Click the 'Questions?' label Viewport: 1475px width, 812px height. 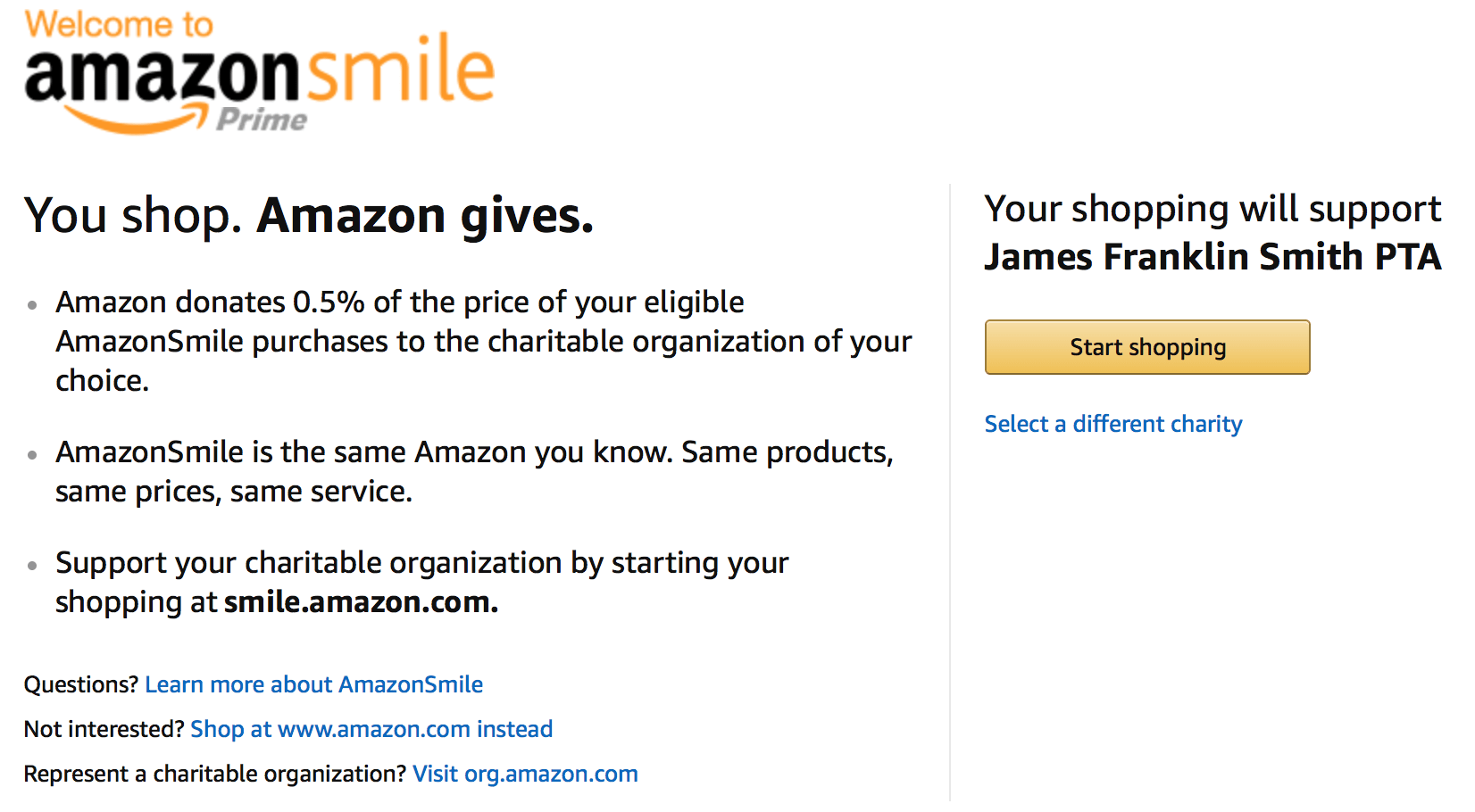[x=81, y=684]
